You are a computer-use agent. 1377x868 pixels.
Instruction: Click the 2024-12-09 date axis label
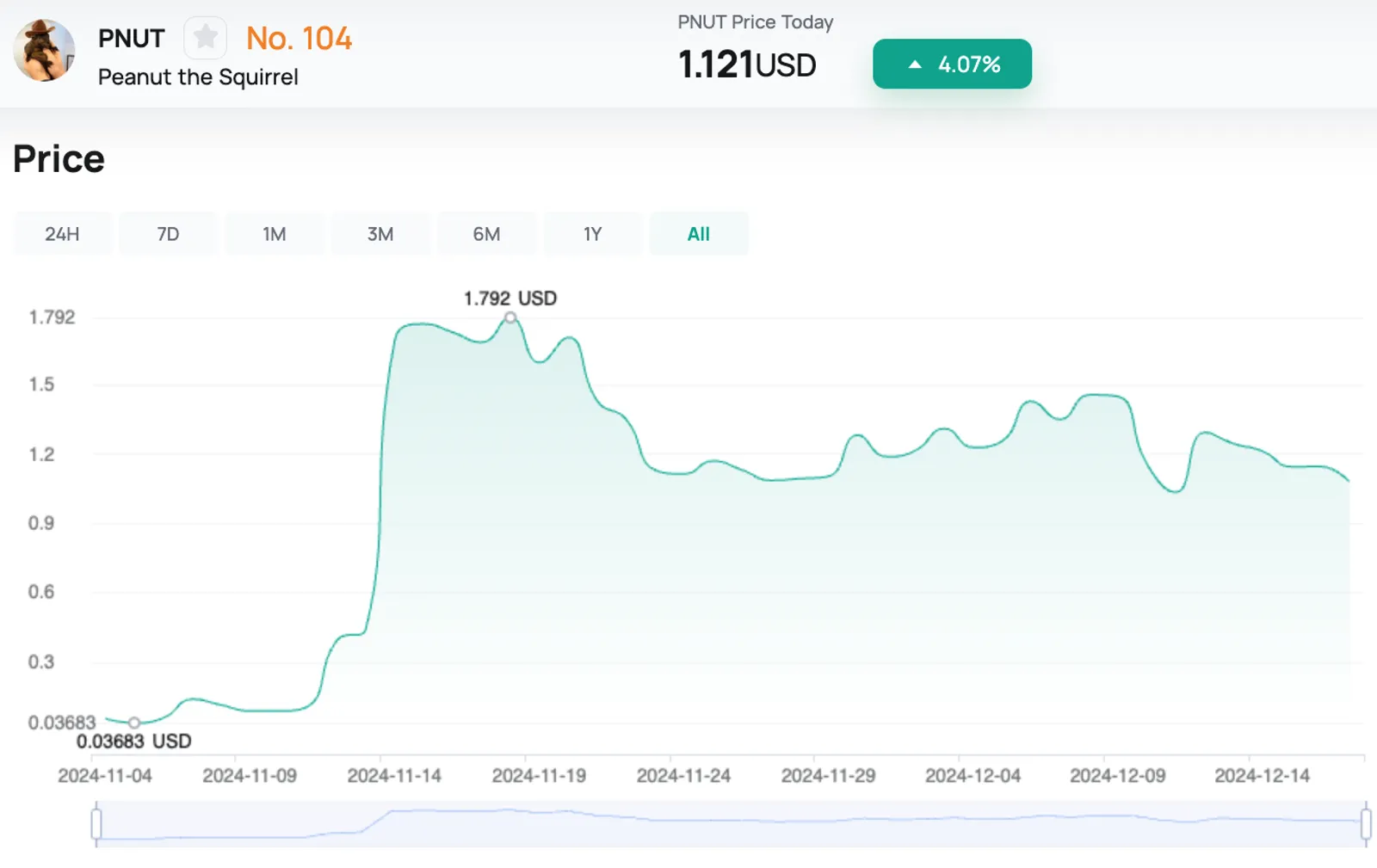pyautogui.click(x=1117, y=776)
